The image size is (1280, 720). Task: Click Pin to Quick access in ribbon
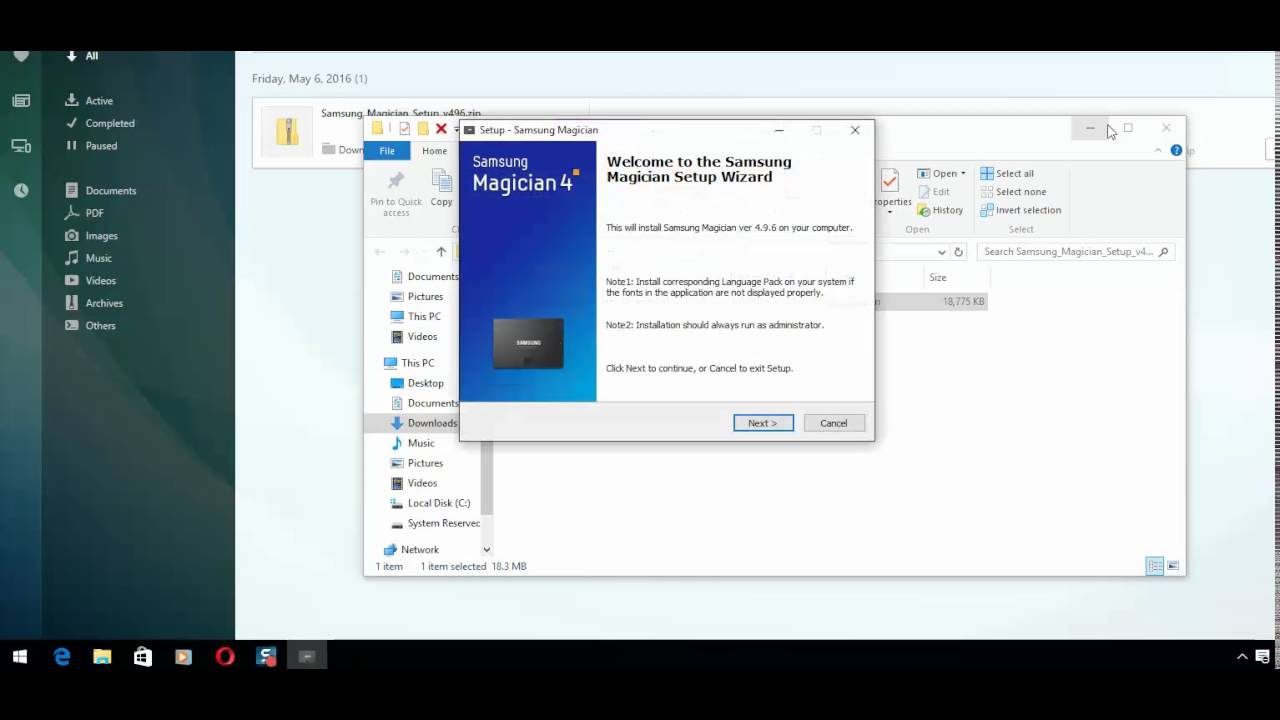pyautogui.click(x=396, y=194)
